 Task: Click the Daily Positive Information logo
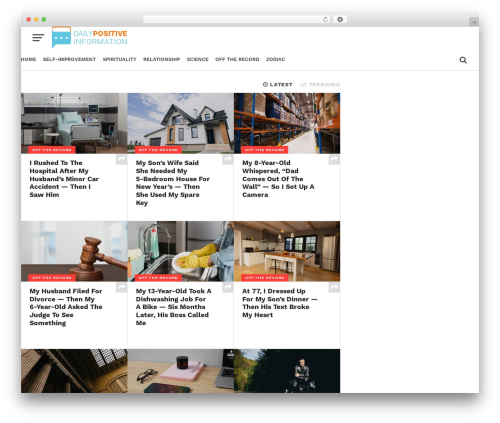point(89,37)
